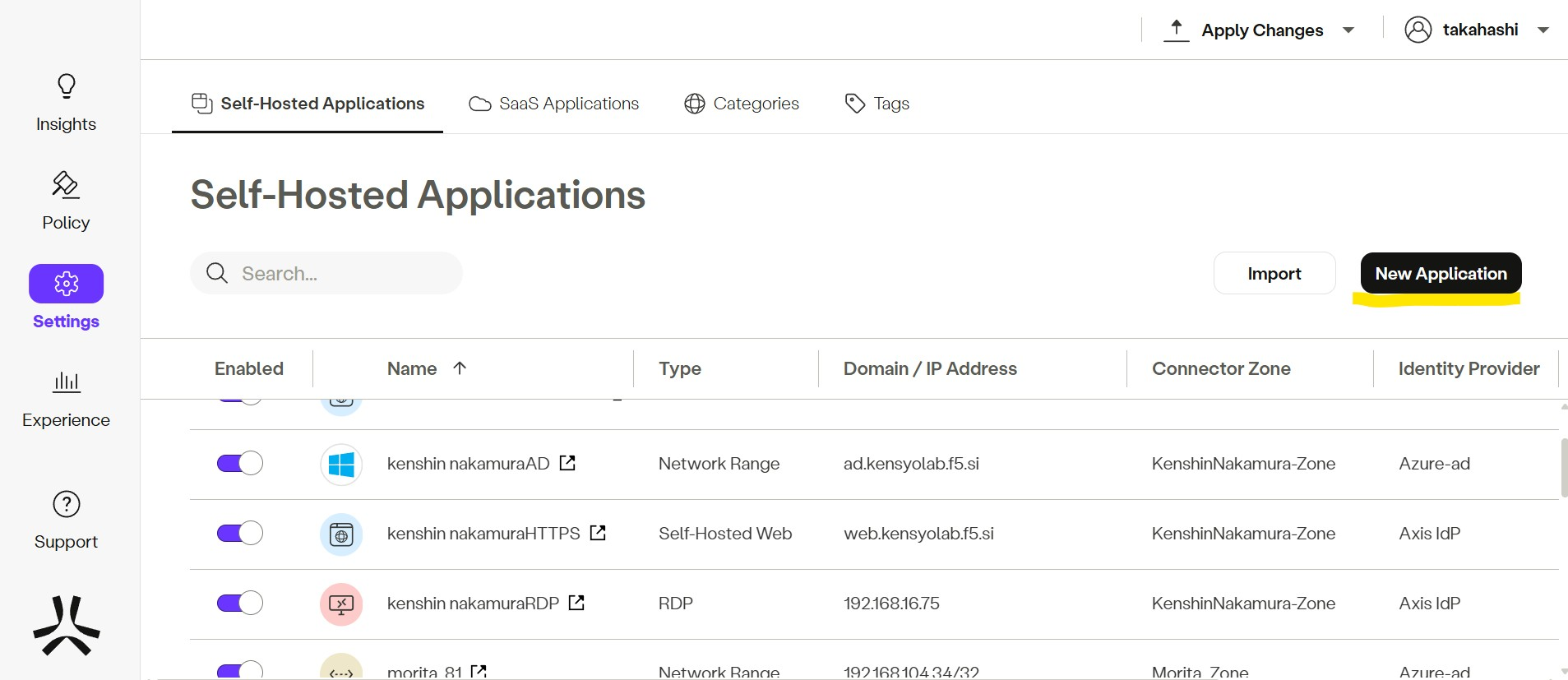Viewport: 1568px width, 680px height.
Task: Click the Import button
Action: tap(1274, 273)
